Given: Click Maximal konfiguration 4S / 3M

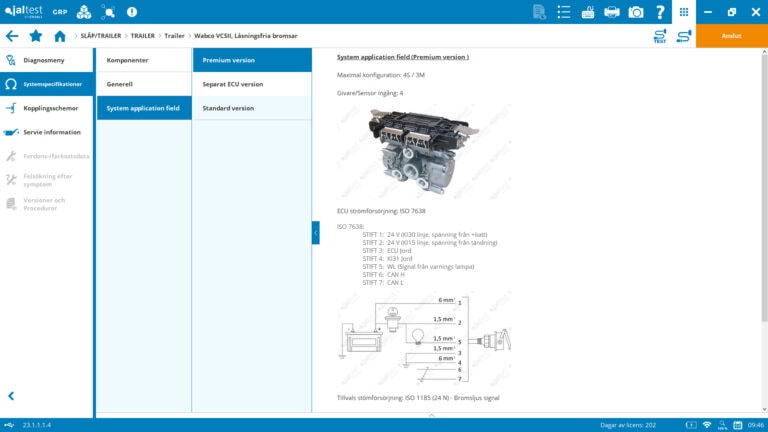Looking at the screenshot, I should (x=381, y=75).
